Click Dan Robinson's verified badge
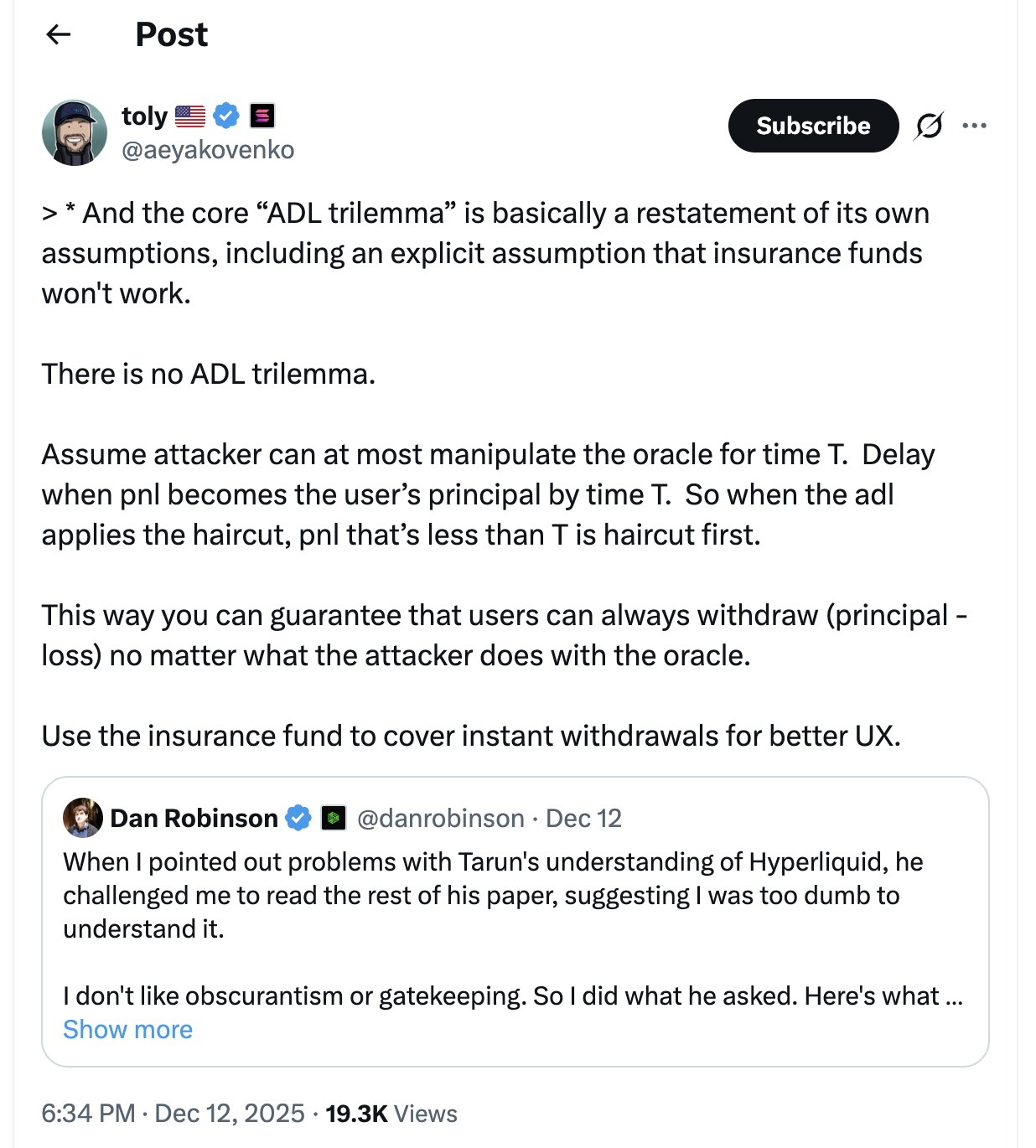Viewport: 1036px width, 1148px height. point(298,818)
